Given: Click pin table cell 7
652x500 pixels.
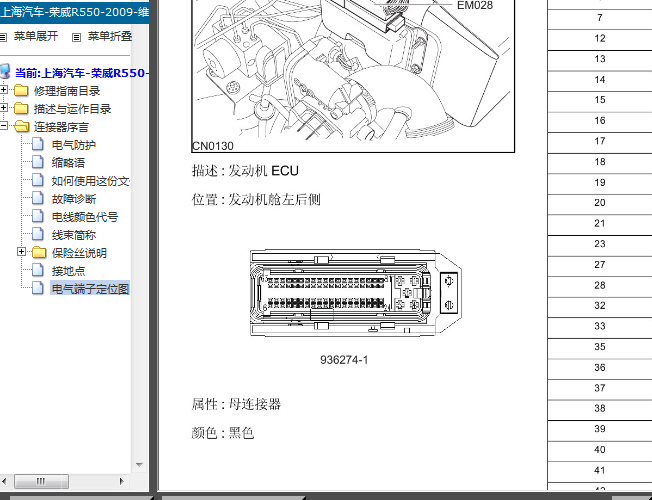Looking at the screenshot, I should (x=600, y=18).
